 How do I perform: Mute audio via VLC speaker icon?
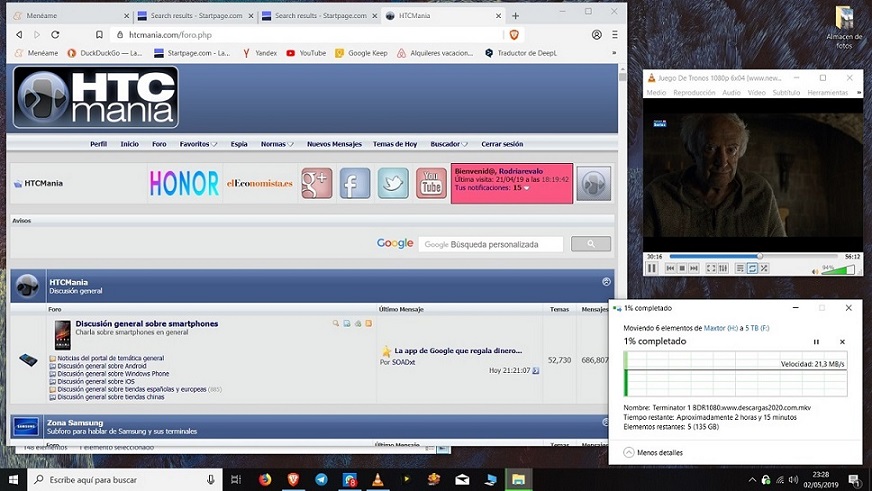[815, 271]
